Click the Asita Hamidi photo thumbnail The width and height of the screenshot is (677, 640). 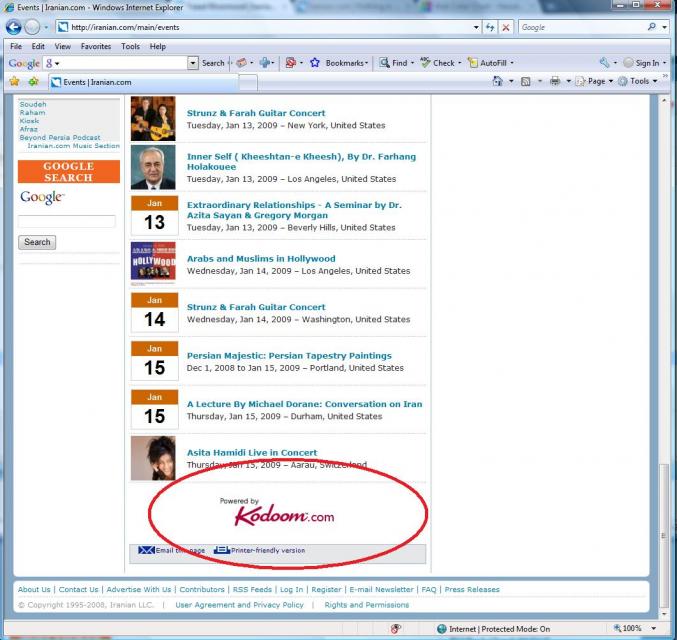pyautogui.click(x=153, y=458)
